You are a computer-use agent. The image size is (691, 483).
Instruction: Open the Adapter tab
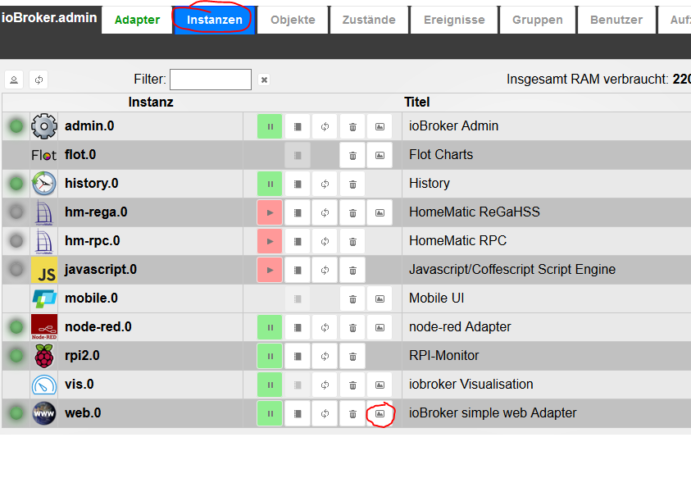pyautogui.click(x=137, y=20)
